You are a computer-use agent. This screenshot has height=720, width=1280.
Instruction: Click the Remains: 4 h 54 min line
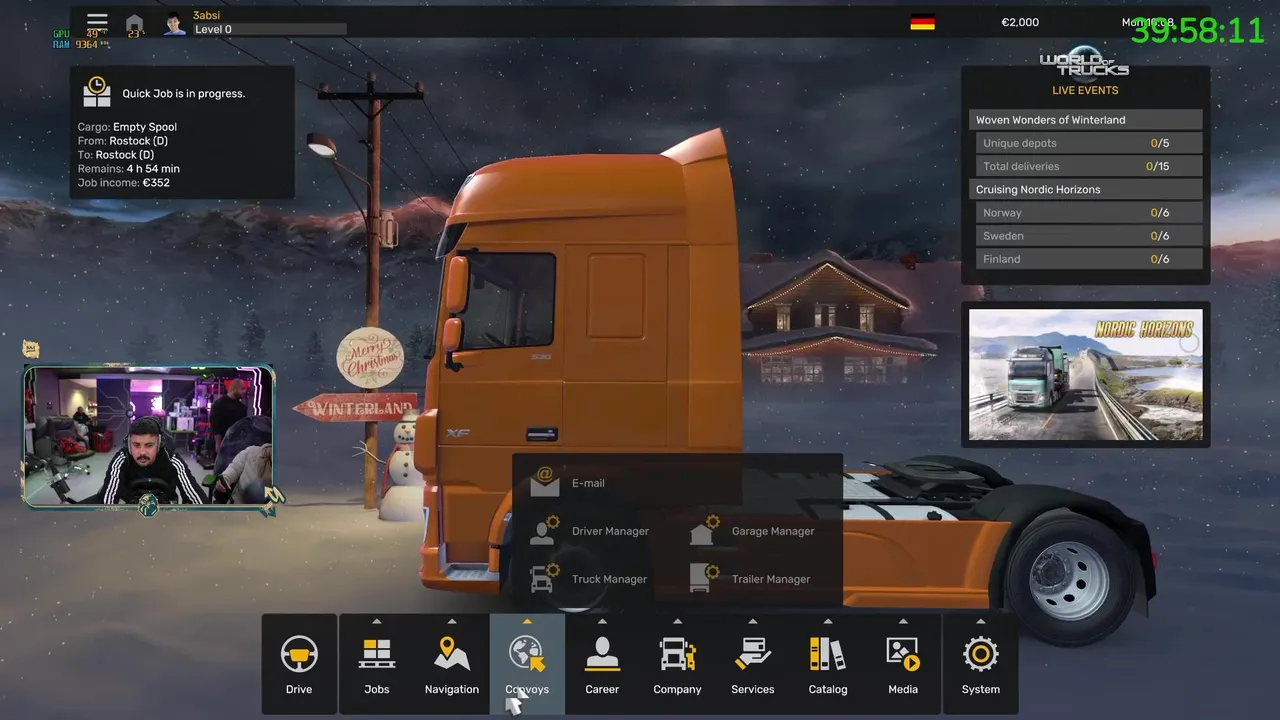129,169
